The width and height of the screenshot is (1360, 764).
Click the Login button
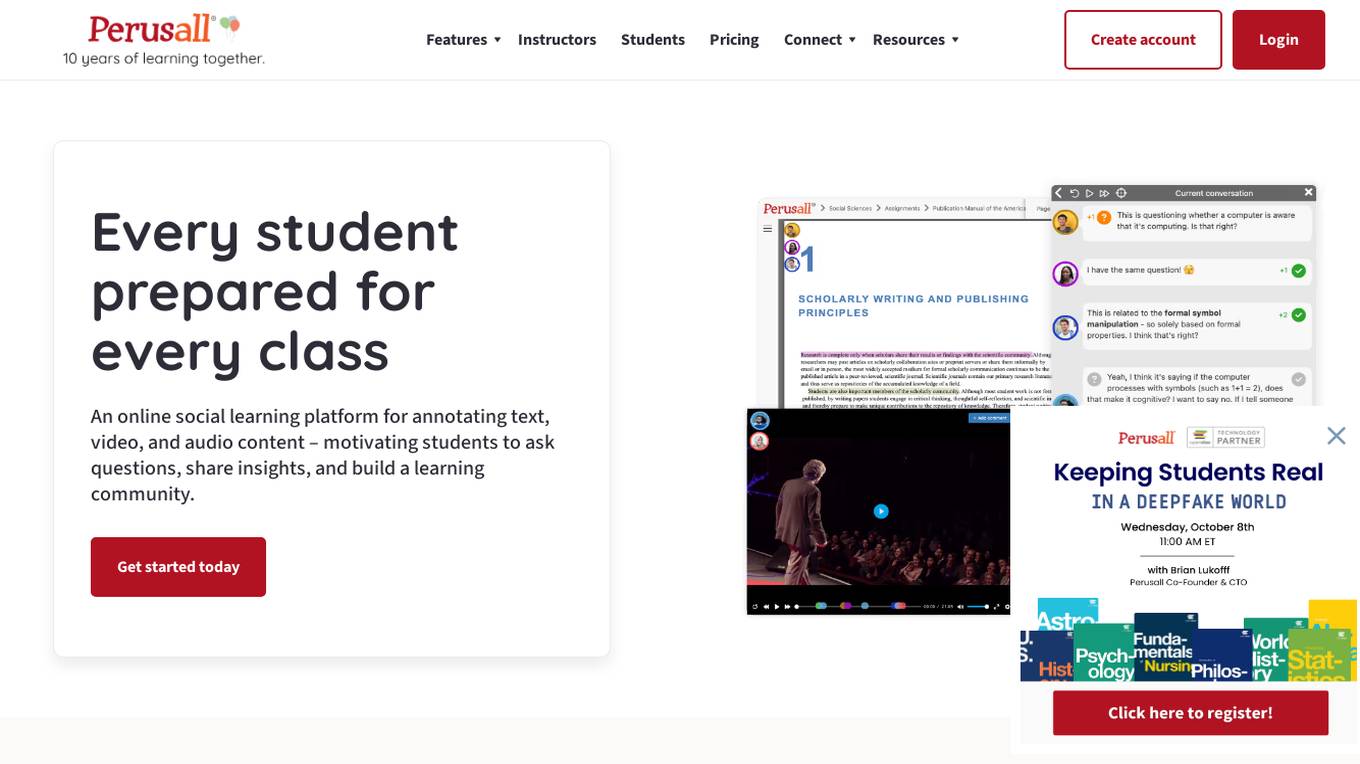tap(1278, 40)
